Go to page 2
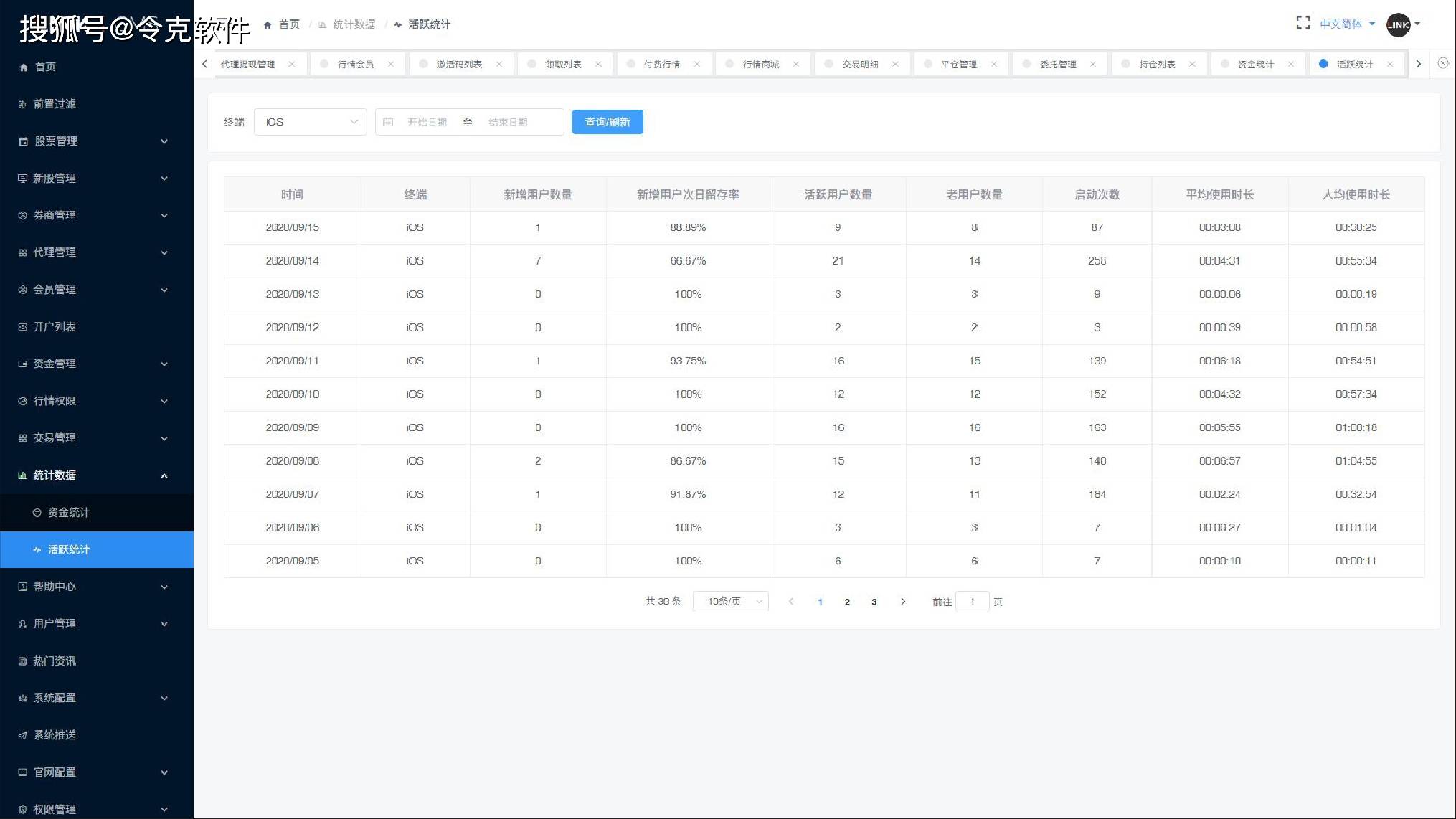Image resolution: width=1456 pixels, height=819 pixels. pos(847,602)
